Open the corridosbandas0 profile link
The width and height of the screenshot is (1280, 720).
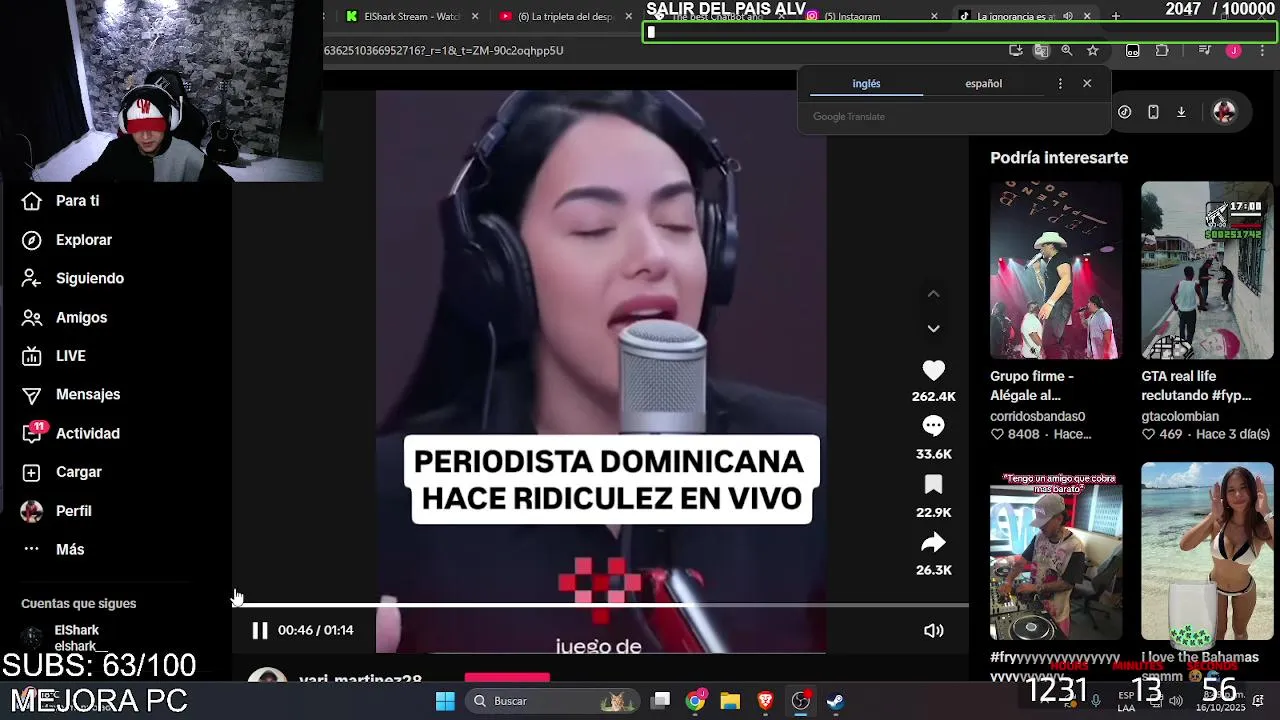pos(1037,416)
